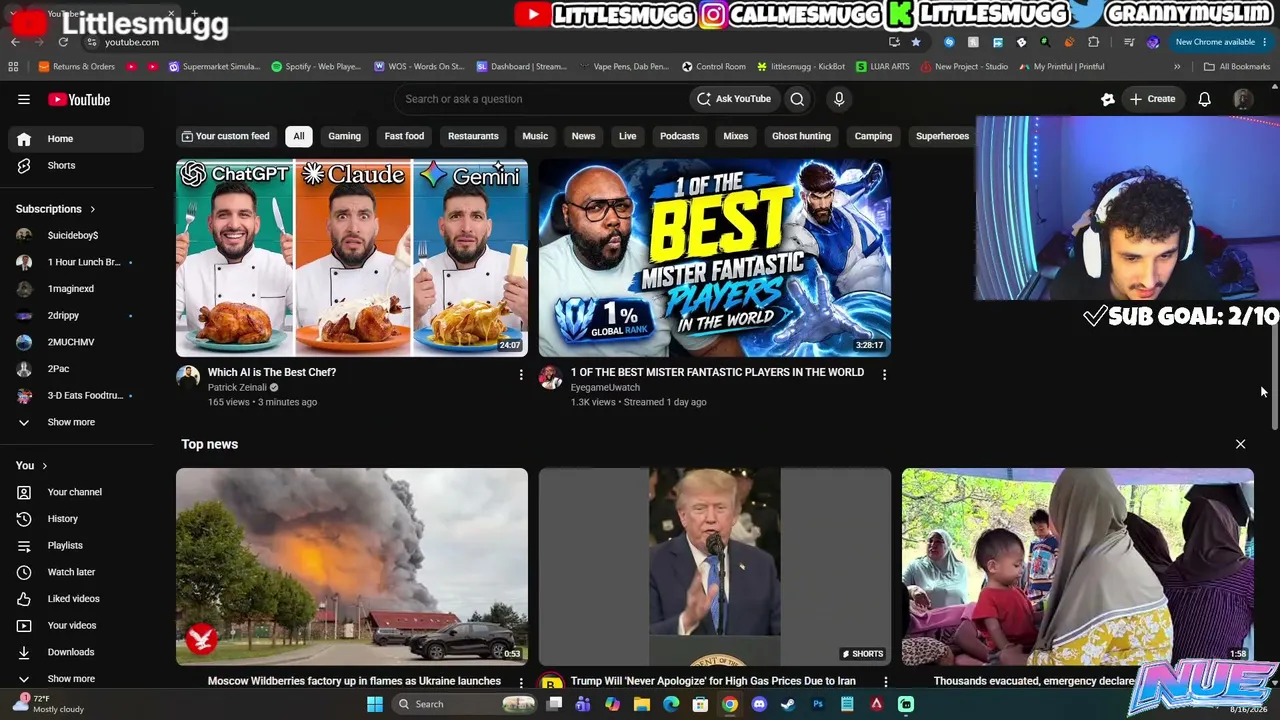
Task: Click the Ask YouTube button
Action: (x=734, y=99)
